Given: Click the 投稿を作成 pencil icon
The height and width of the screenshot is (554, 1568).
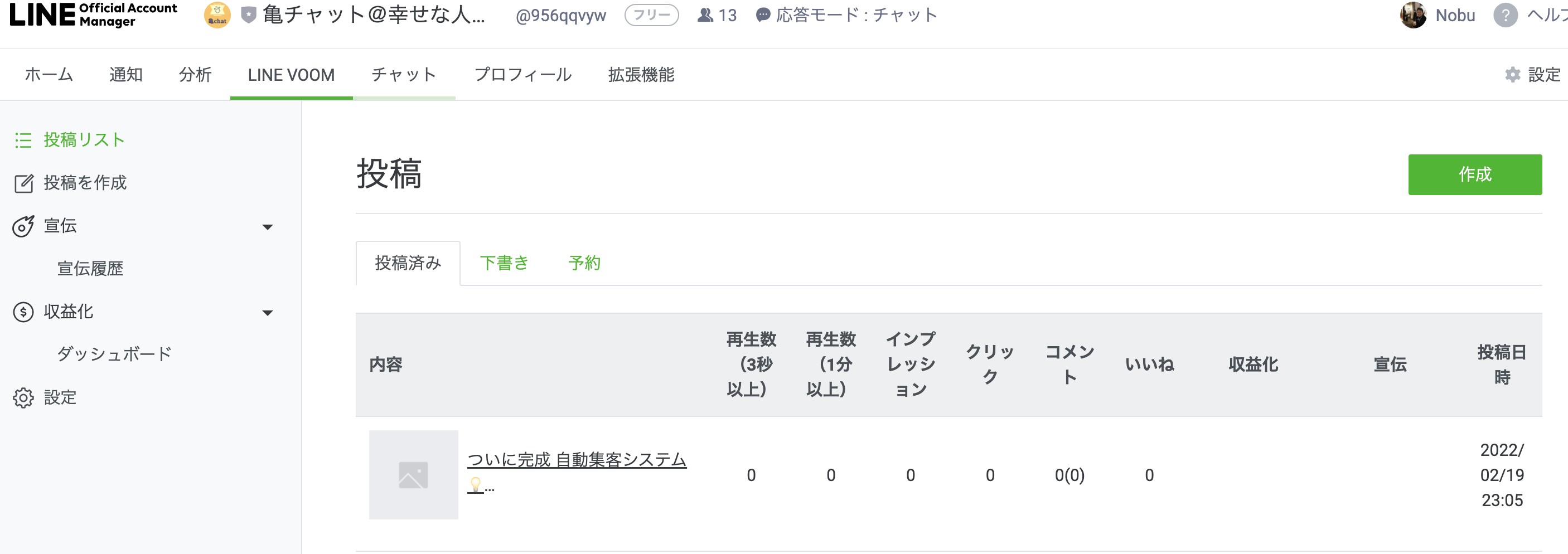Looking at the screenshot, I should [x=23, y=183].
